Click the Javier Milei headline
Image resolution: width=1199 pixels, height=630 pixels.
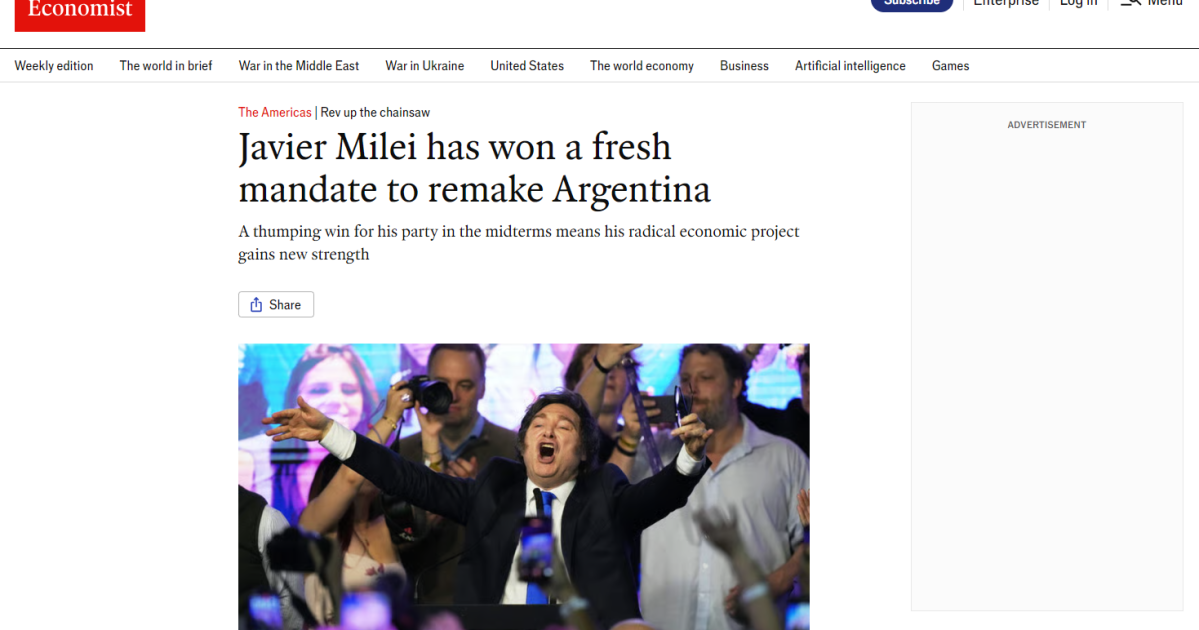[x=474, y=168]
